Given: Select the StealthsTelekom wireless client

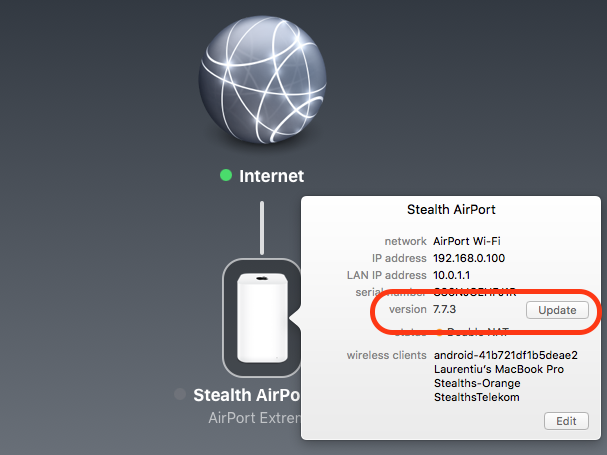Looking at the screenshot, I should coord(477,397).
